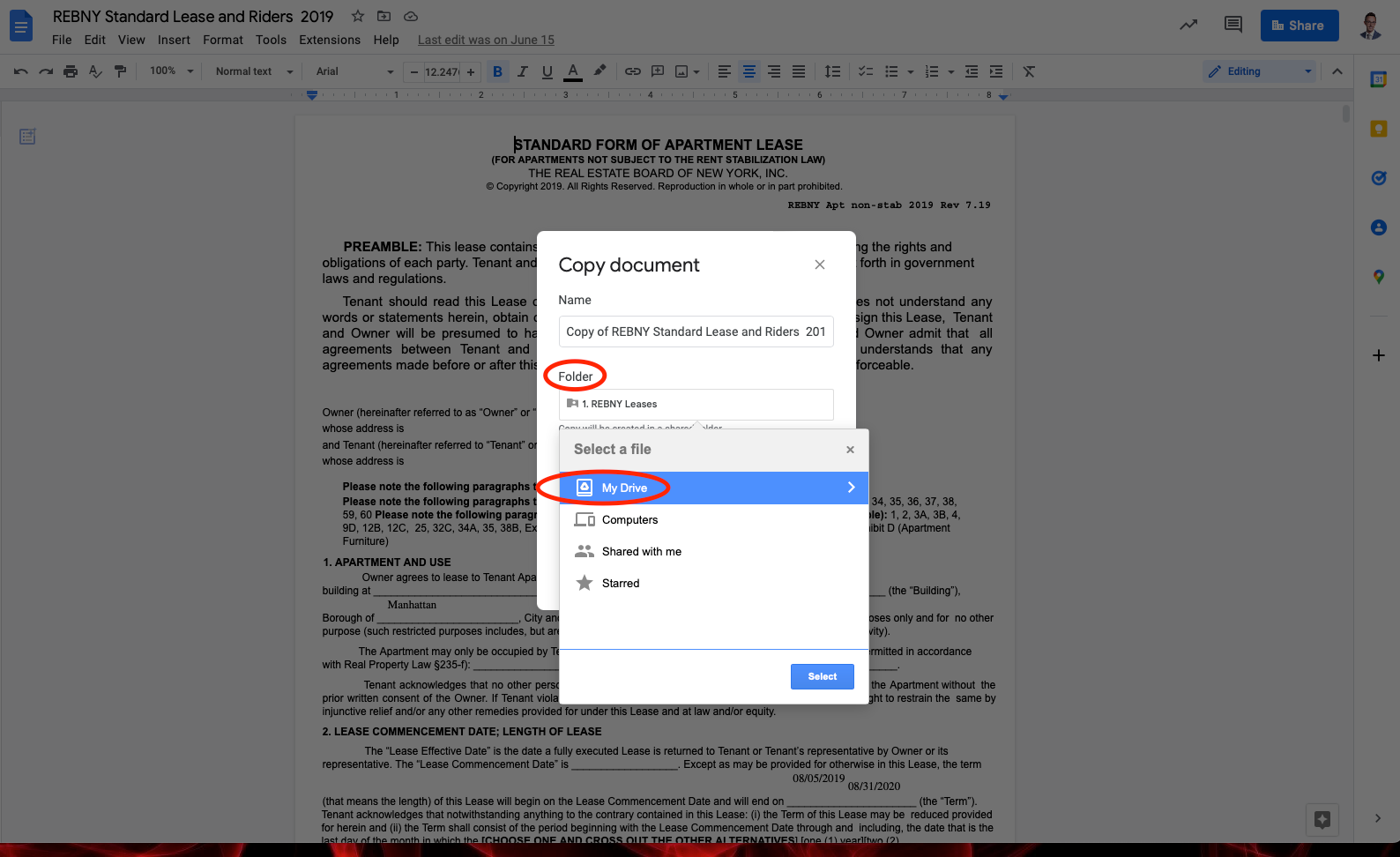Toggle italic formatting

[x=523, y=71]
